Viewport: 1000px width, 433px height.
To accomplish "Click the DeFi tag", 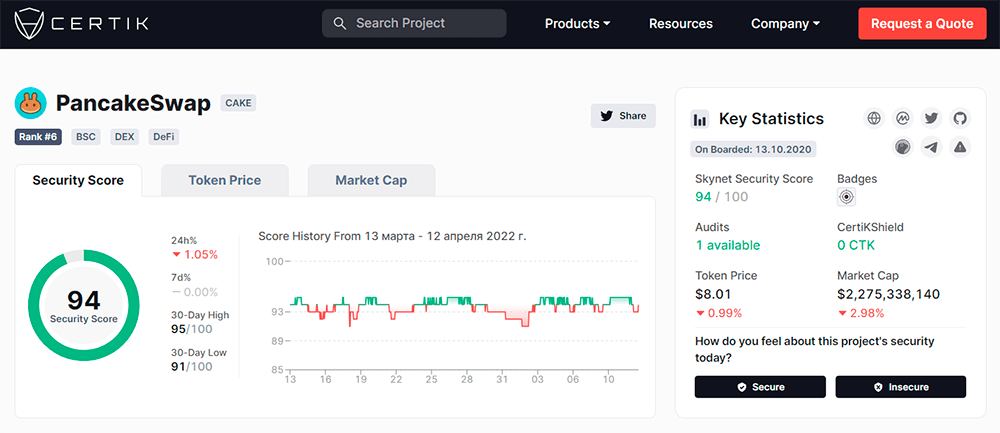I will pos(164,137).
